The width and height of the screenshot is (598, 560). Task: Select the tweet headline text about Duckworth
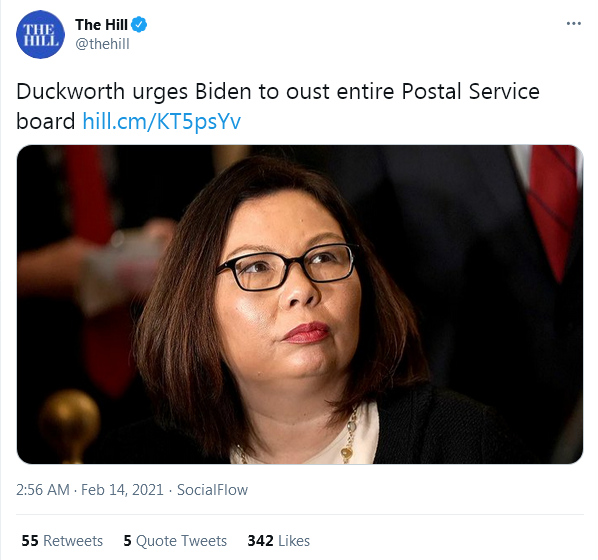tap(278, 106)
